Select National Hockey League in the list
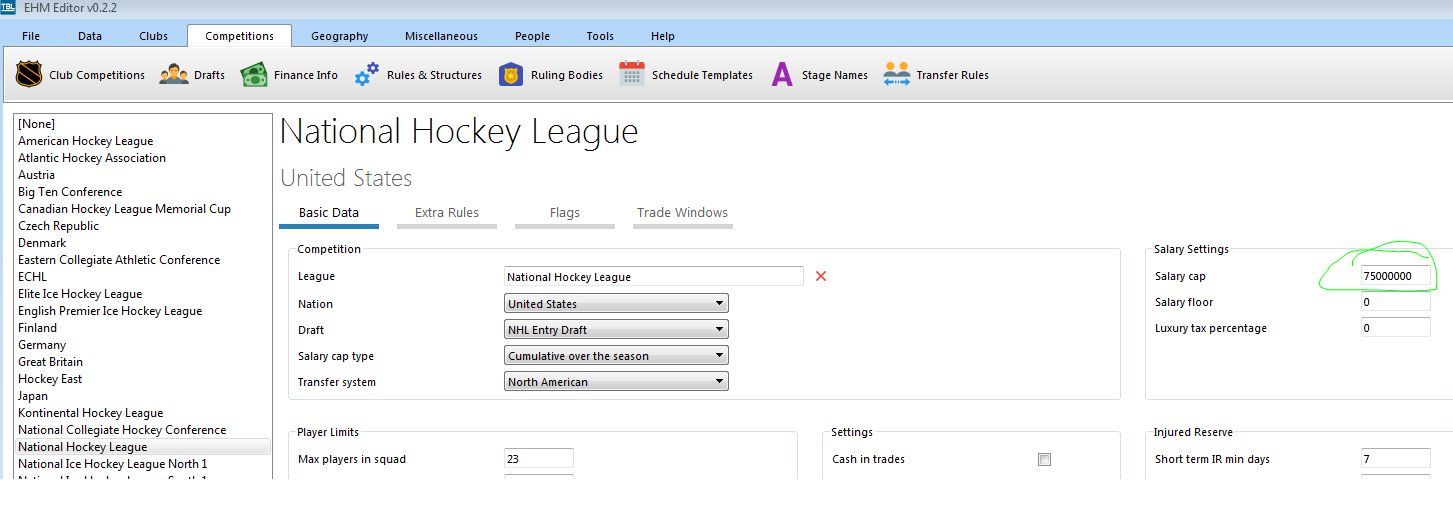The height and width of the screenshot is (509, 1453). pos(143,447)
